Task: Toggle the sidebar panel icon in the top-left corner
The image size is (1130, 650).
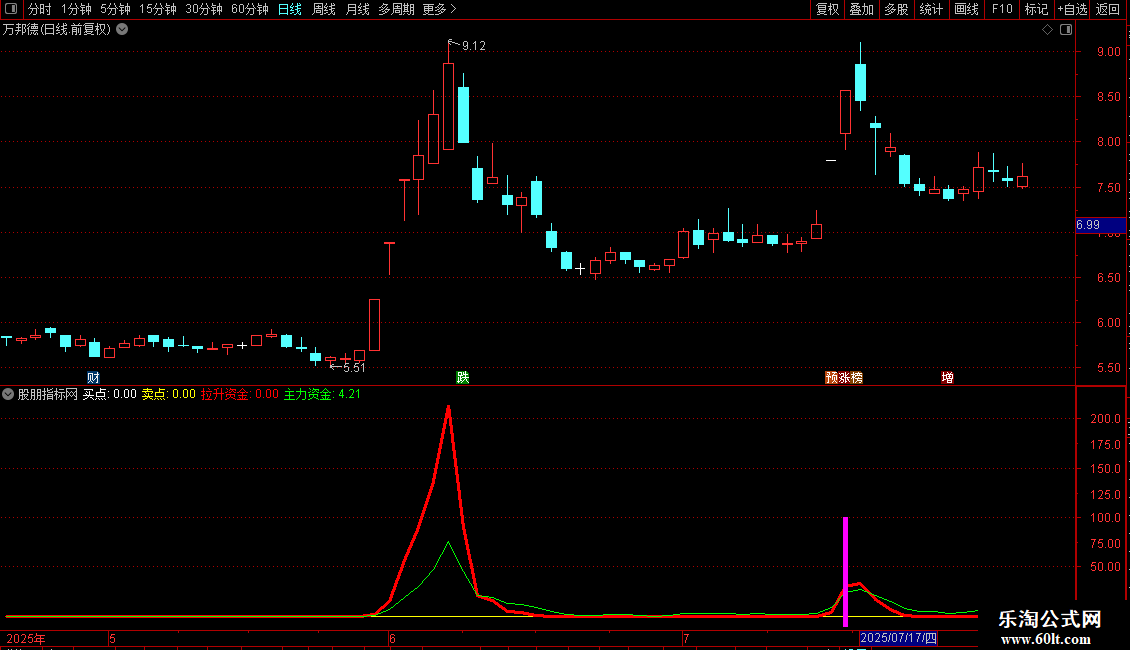Action: tap(11, 9)
